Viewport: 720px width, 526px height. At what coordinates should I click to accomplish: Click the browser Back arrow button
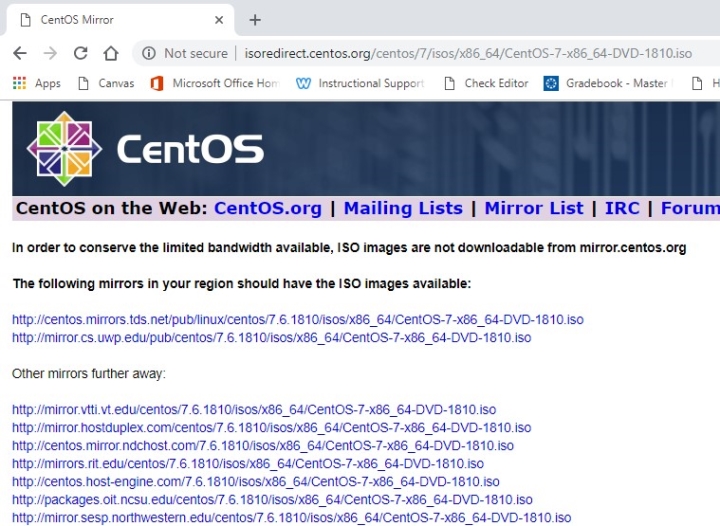click(x=20, y=53)
